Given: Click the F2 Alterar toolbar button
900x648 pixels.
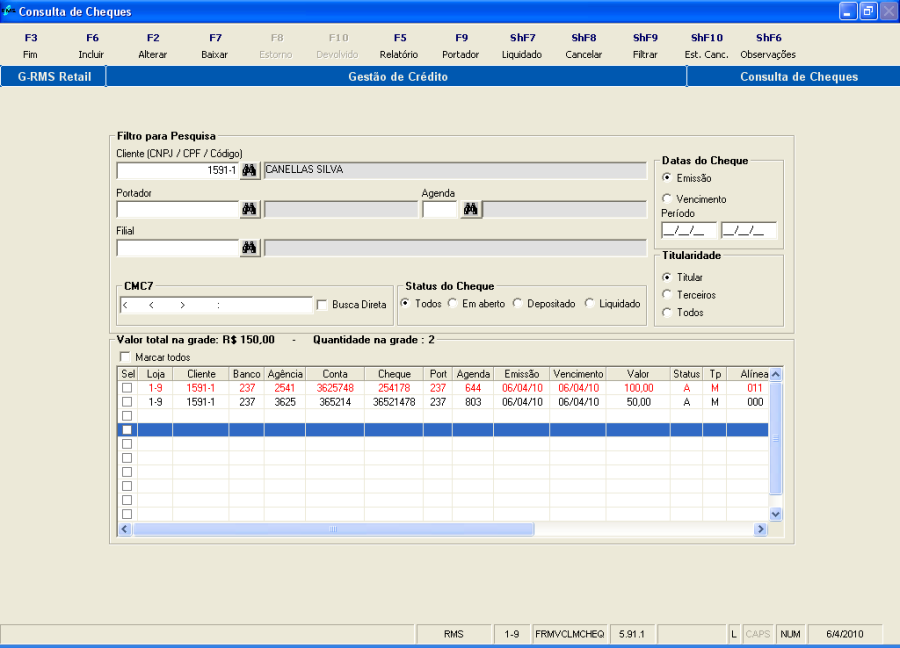Looking at the screenshot, I should coord(152,46).
